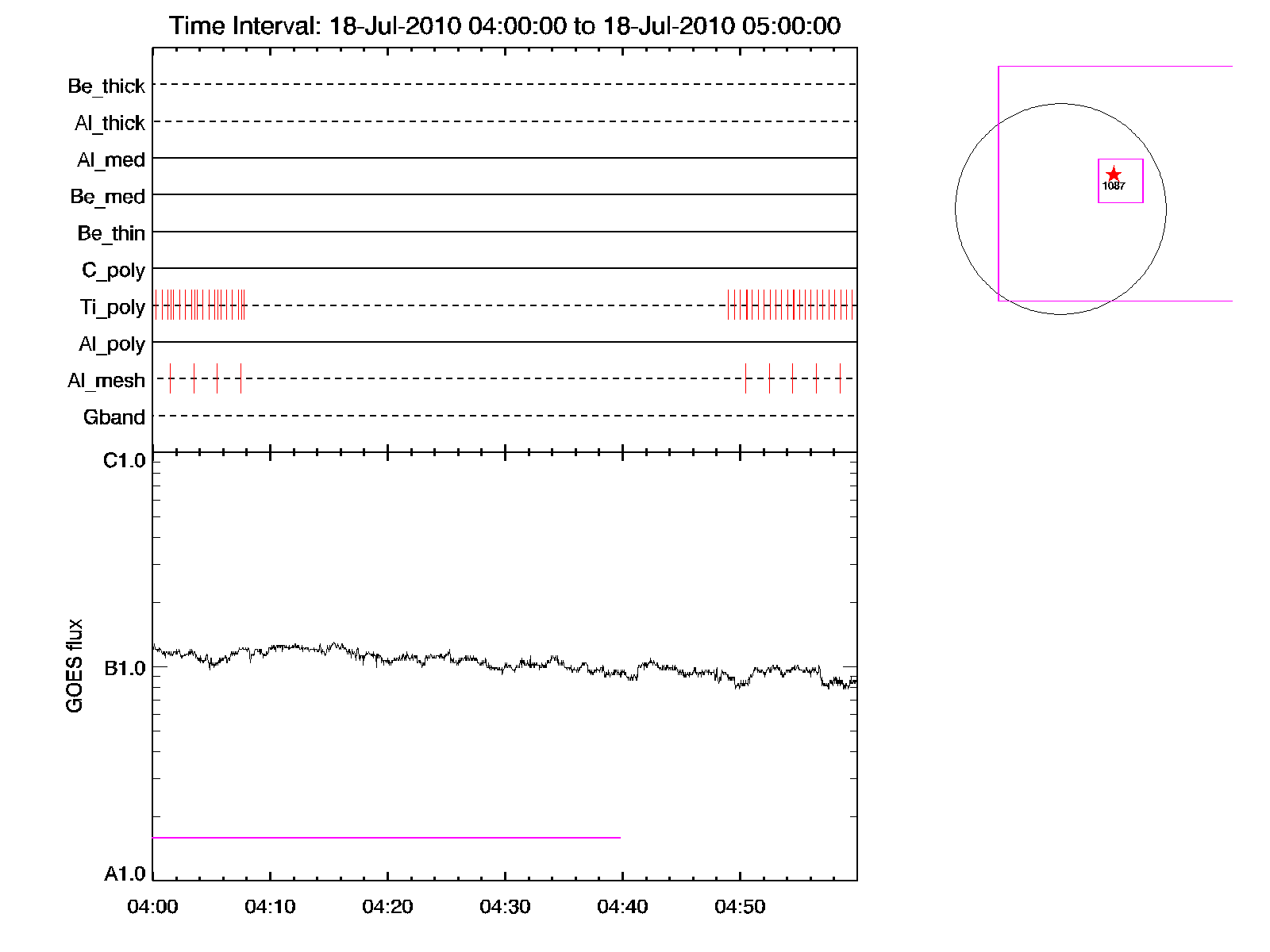Click the B1.0 flux level label
Viewport: 1270px width, 952px height.
125,668
